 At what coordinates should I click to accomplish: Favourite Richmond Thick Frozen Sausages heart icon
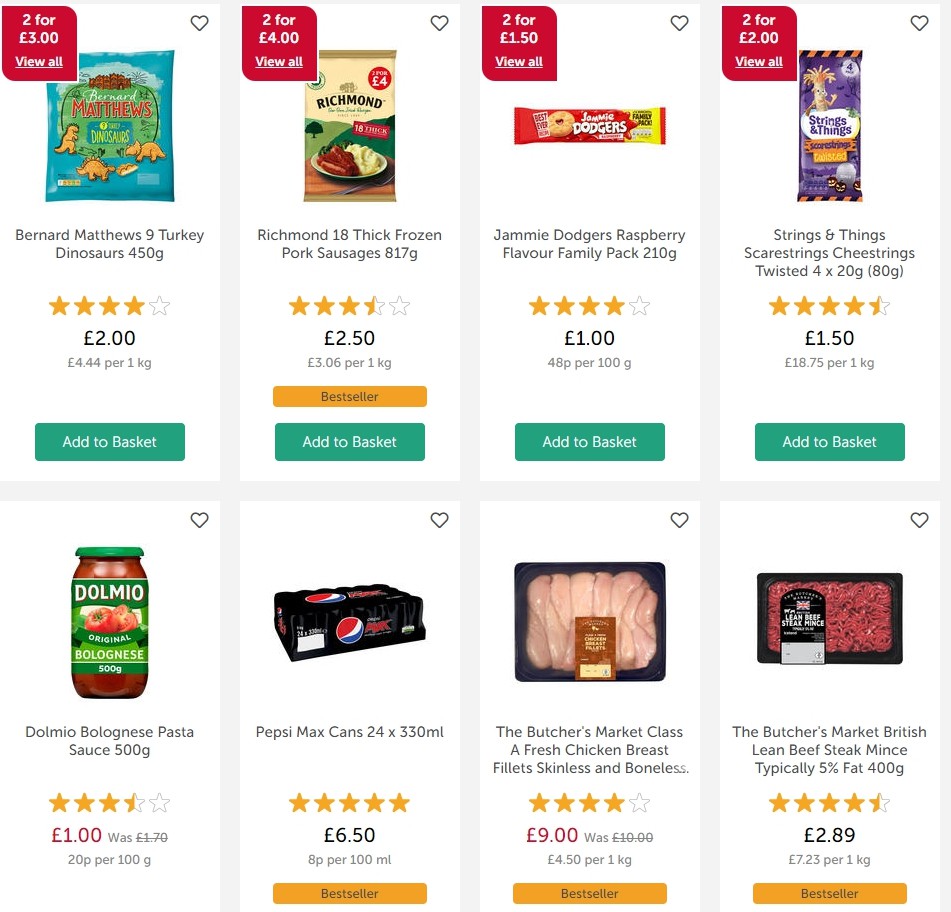(x=439, y=23)
